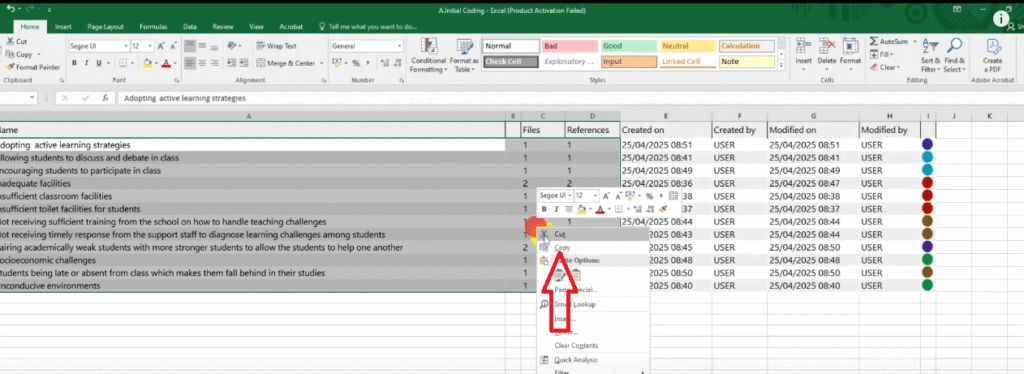This screenshot has height=374, width=1024.
Task: Click the cell "Socioeconomic challenges"
Action: coord(253,260)
